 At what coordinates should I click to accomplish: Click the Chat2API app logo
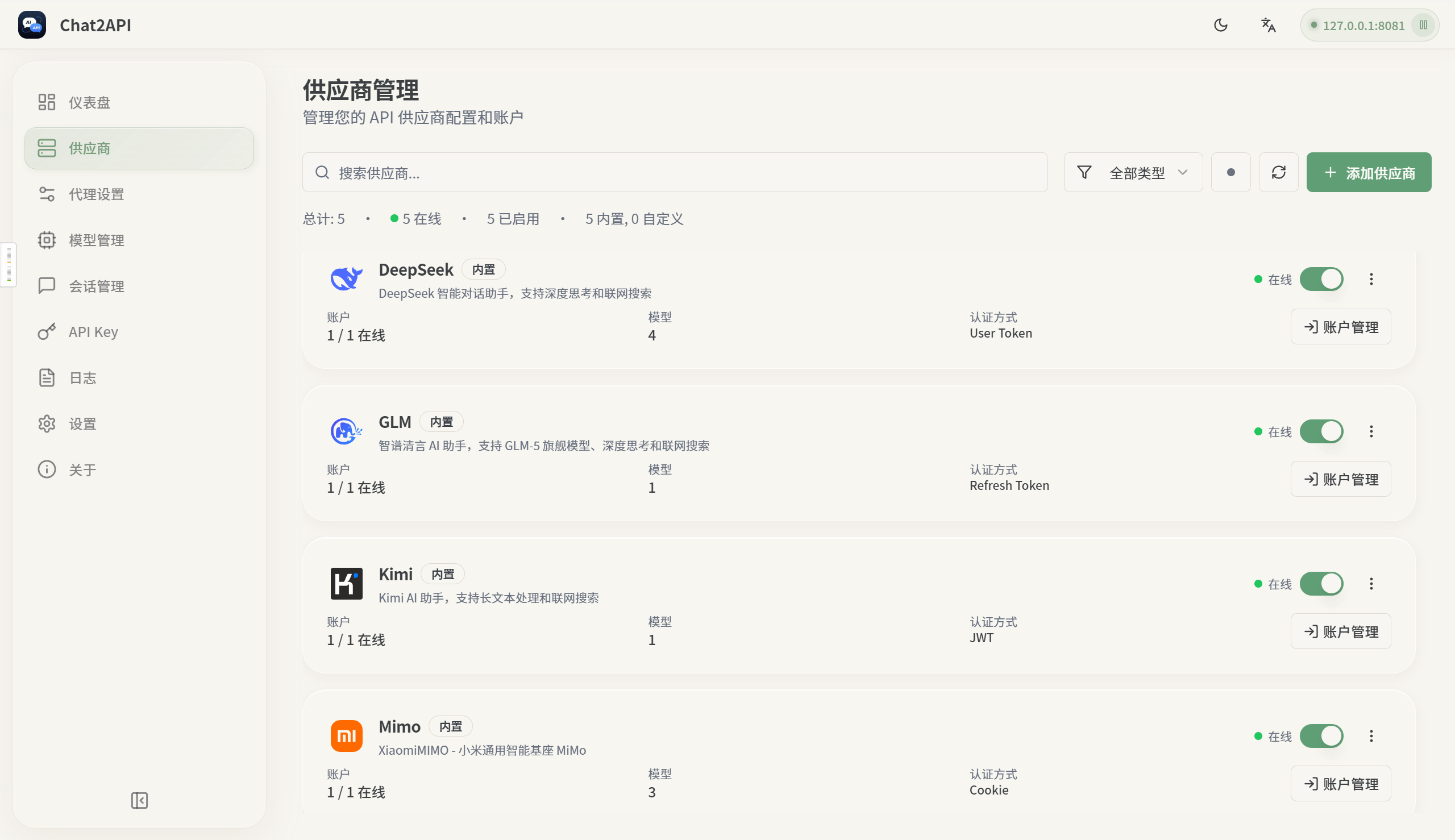32,25
